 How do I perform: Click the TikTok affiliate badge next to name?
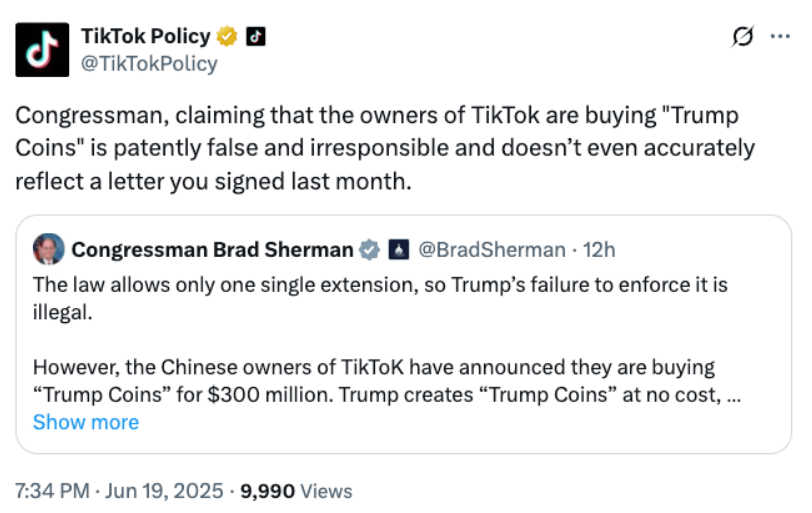pos(256,36)
